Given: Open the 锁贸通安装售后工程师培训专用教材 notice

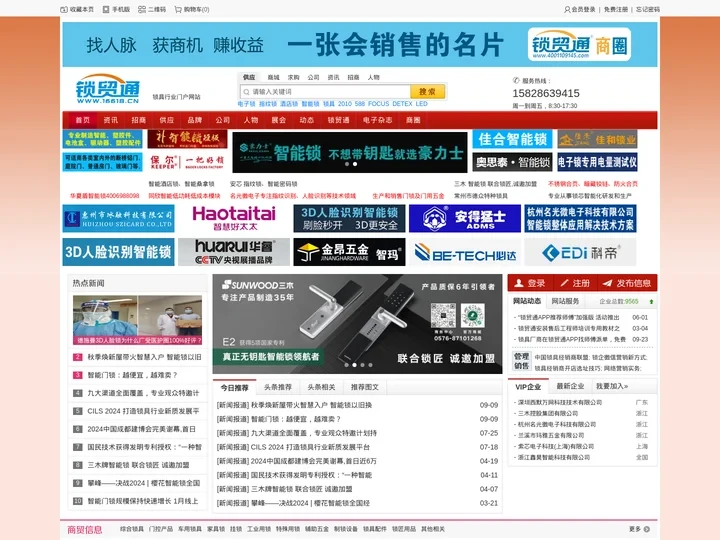Looking at the screenshot, I should 569,328.
